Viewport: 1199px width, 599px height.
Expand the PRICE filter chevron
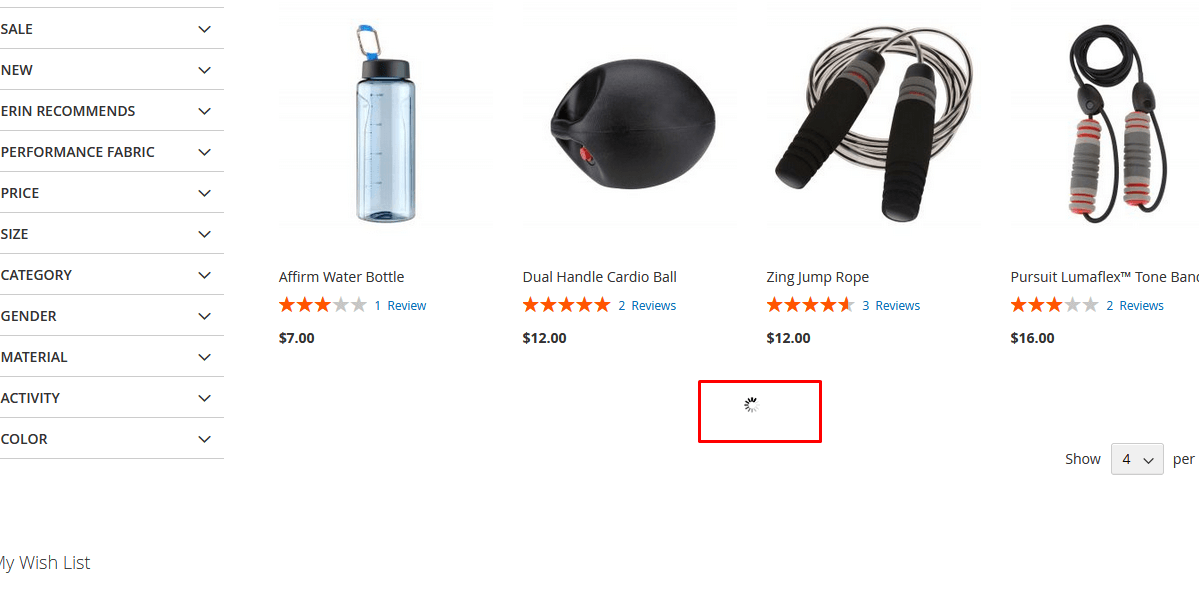204,194
